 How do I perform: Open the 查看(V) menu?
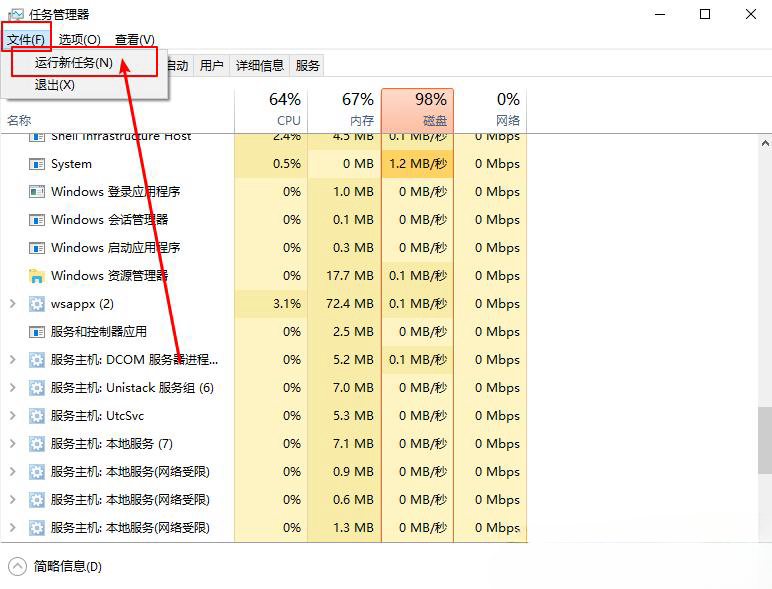point(134,39)
